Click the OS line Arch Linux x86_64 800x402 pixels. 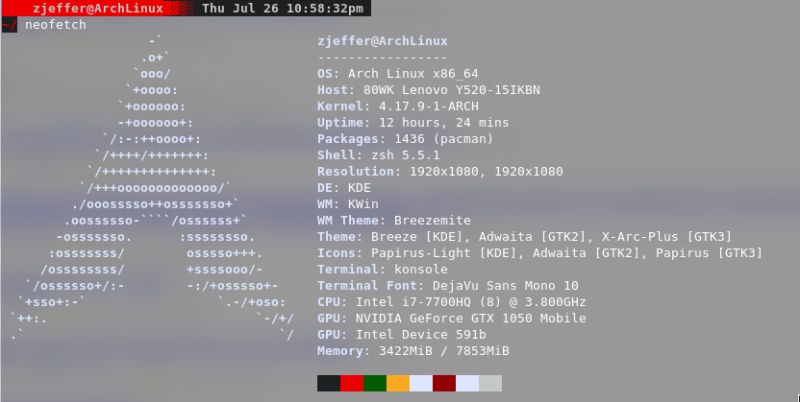pos(397,73)
